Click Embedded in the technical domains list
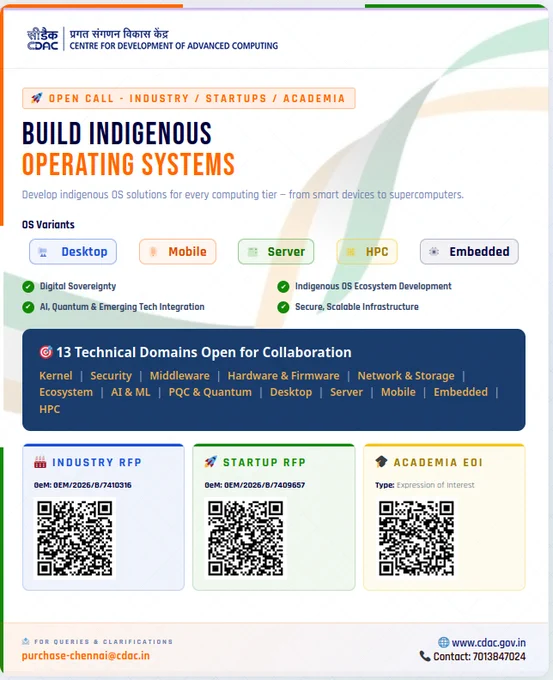The height and width of the screenshot is (680, 553). [461, 392]
